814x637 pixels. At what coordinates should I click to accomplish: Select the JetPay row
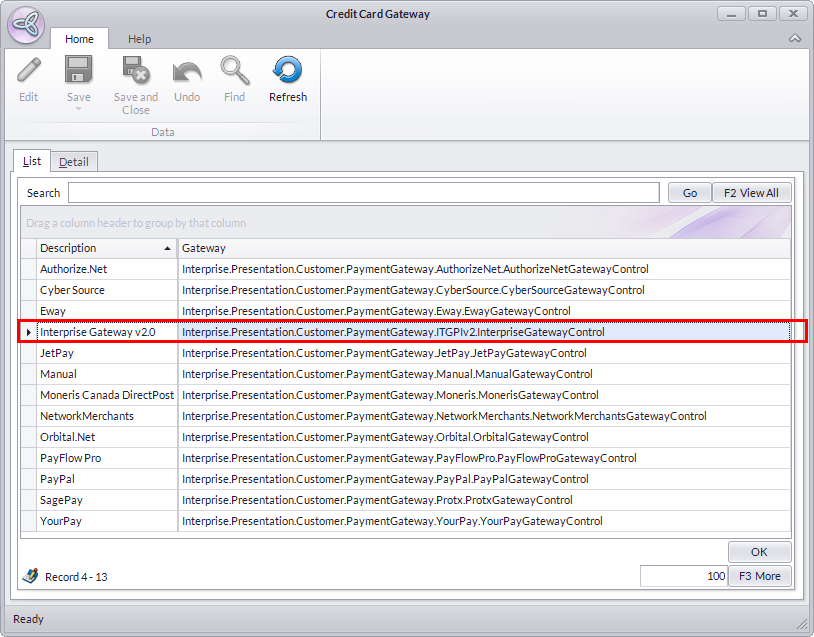pyautogui.click(x=405, y=353)
